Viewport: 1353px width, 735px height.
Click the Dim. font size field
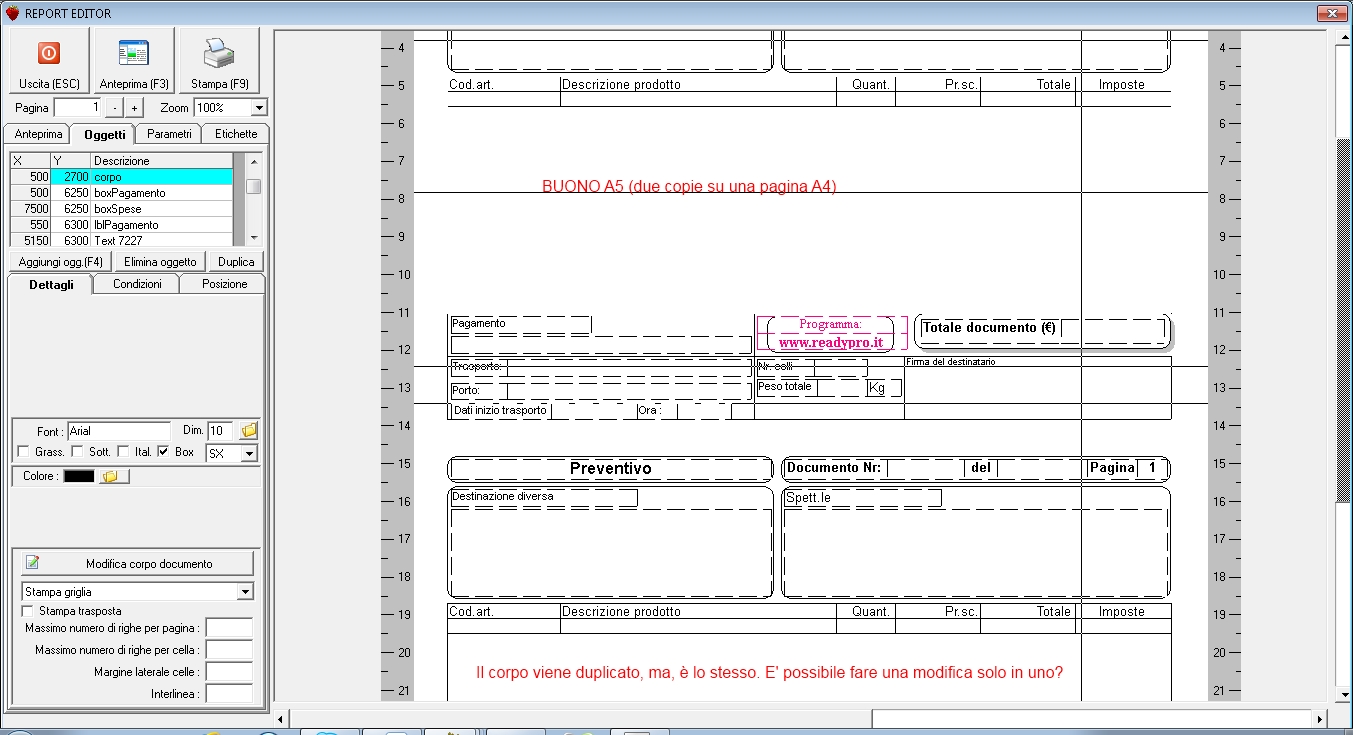pyautogui.click(x=221, y=431)
